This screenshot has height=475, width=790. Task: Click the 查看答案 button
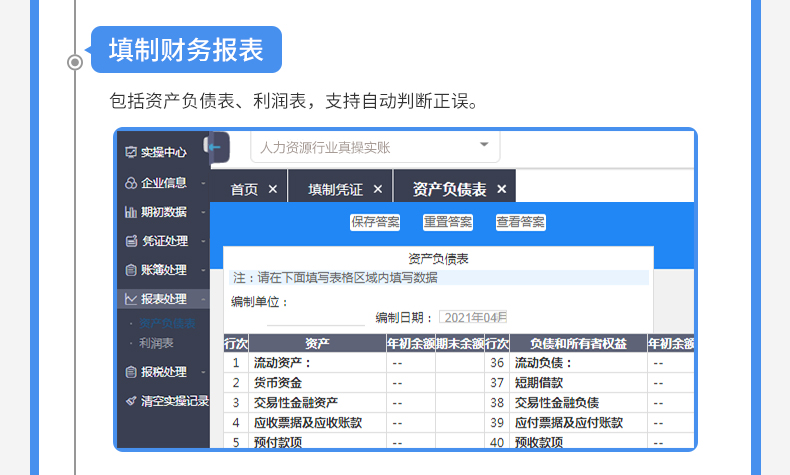tap(520, 222)
